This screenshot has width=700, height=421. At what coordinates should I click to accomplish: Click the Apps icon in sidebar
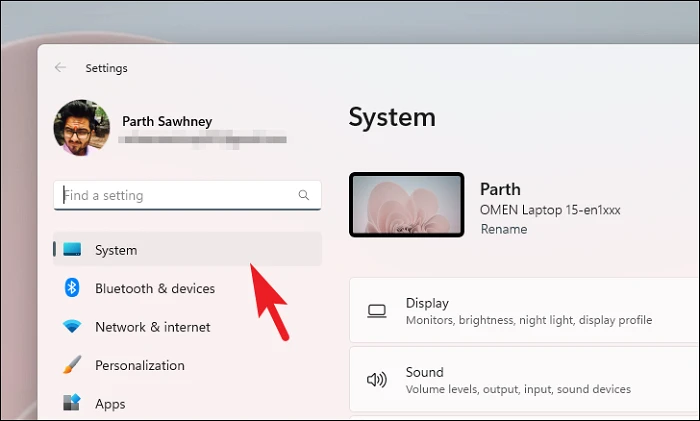[72, 402]
